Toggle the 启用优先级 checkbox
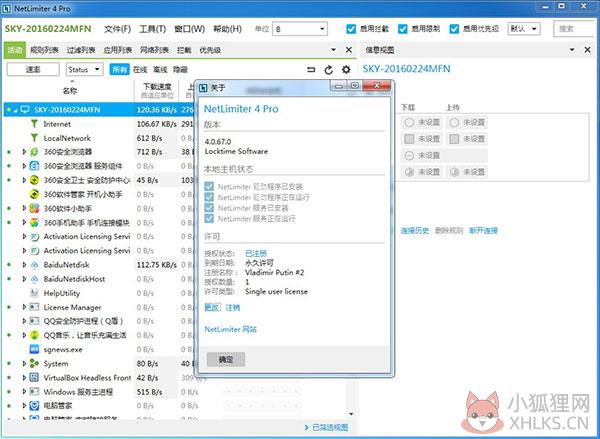This screenshot has height=439, width=600. [454, 29]
